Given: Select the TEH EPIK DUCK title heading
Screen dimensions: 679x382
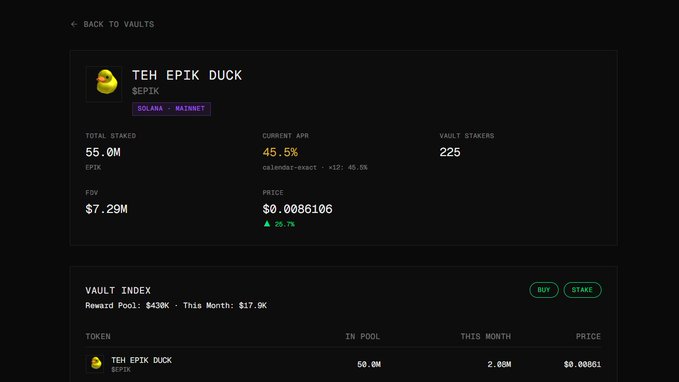Looking at the screenshot, I should click(187, 75).
